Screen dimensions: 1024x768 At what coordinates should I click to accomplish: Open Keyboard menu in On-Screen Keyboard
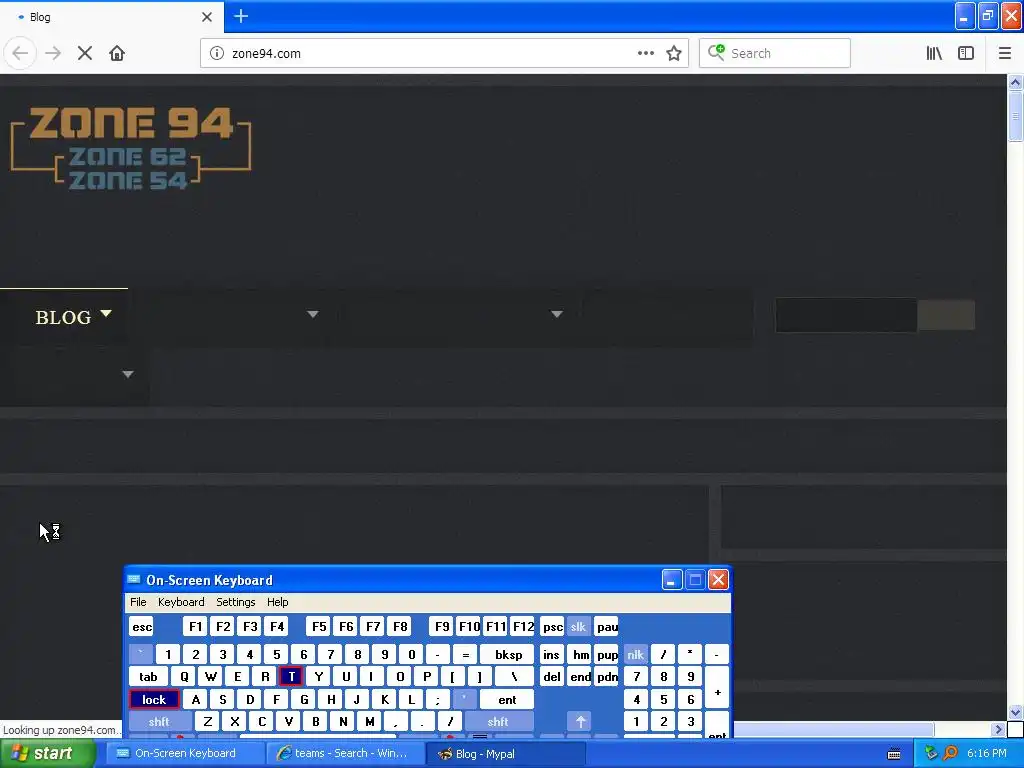pyautogui.click(x=181, y=602)
